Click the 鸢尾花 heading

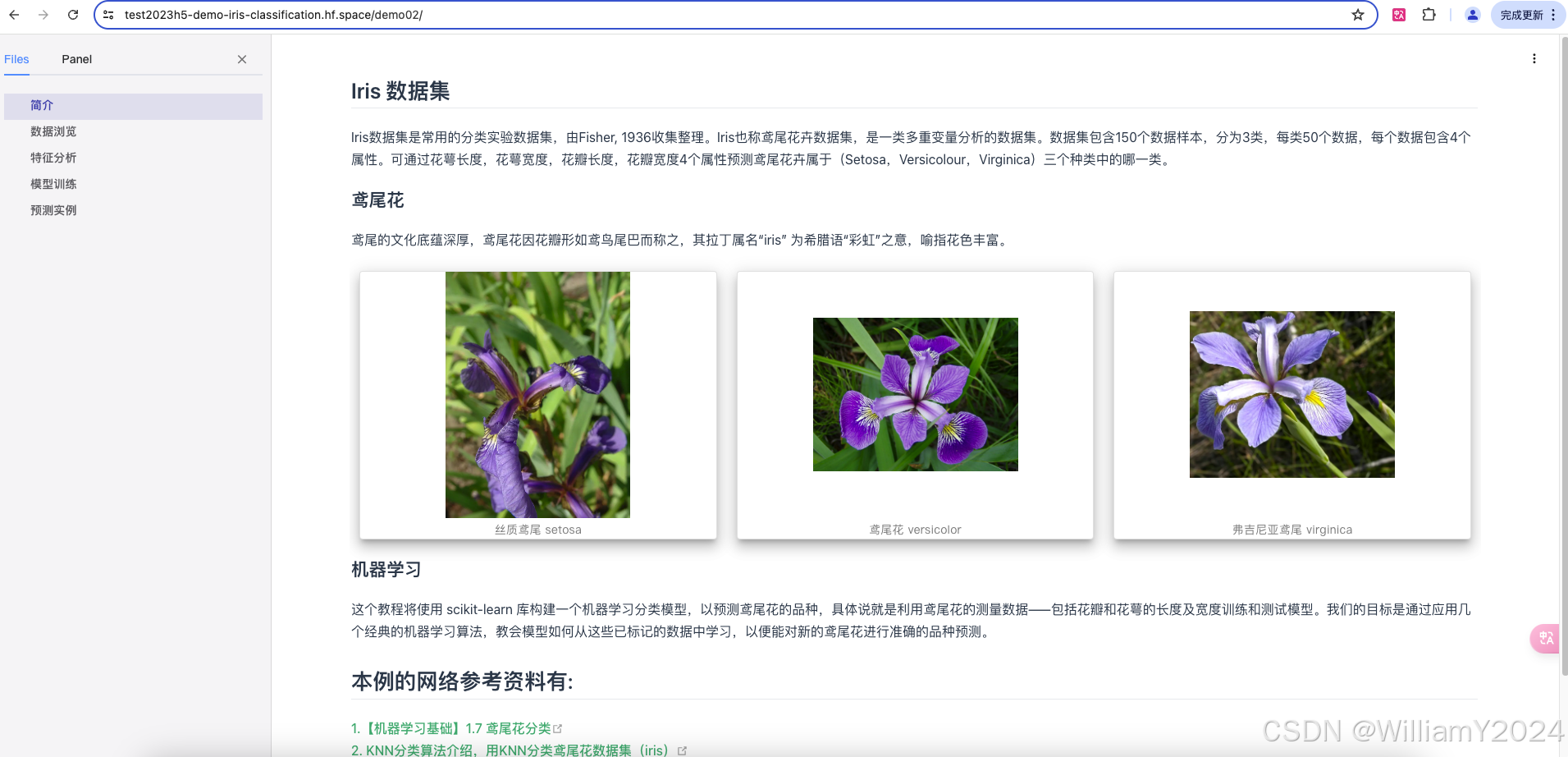pos(377,200)
